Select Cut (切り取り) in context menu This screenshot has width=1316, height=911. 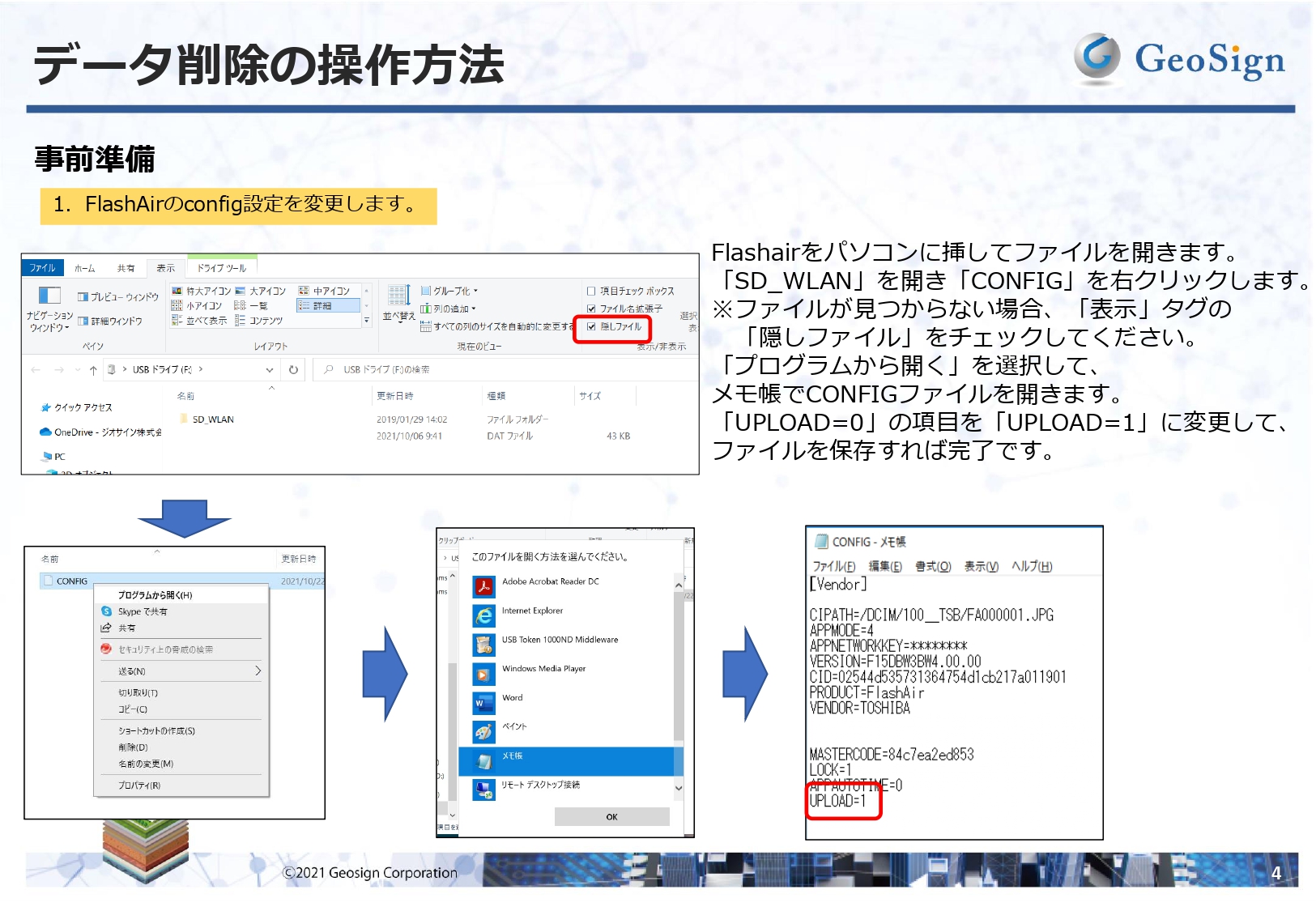click(x=182, y=692)
